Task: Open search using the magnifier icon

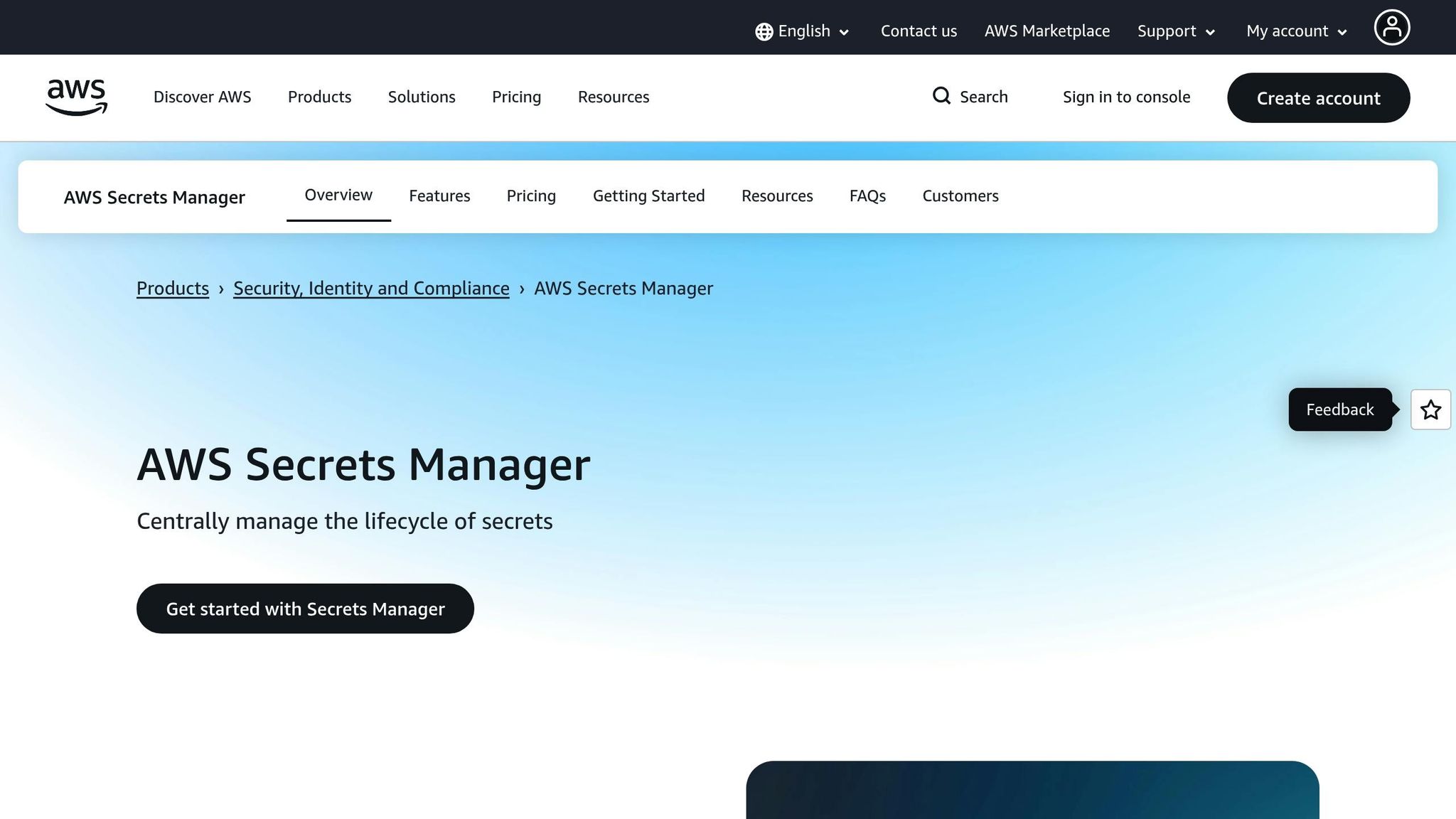Action: pyautogui.click(x=941, y=96)
